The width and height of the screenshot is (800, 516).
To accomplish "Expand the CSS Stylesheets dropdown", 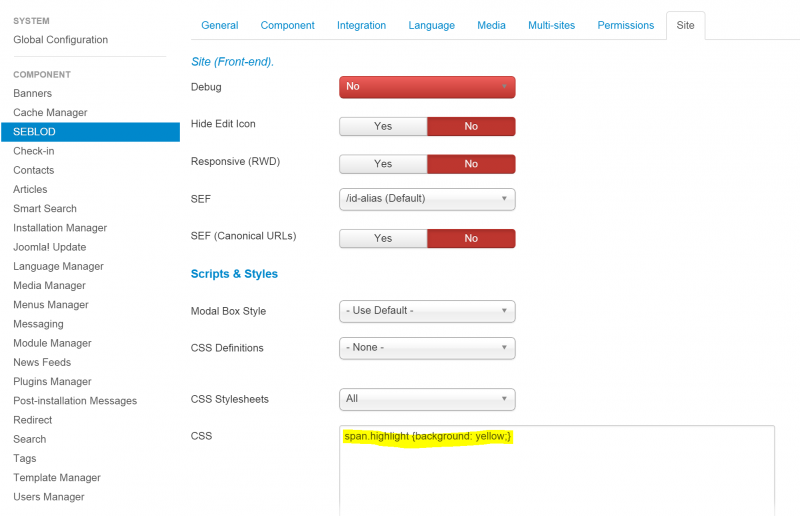I will coord(427,399).
